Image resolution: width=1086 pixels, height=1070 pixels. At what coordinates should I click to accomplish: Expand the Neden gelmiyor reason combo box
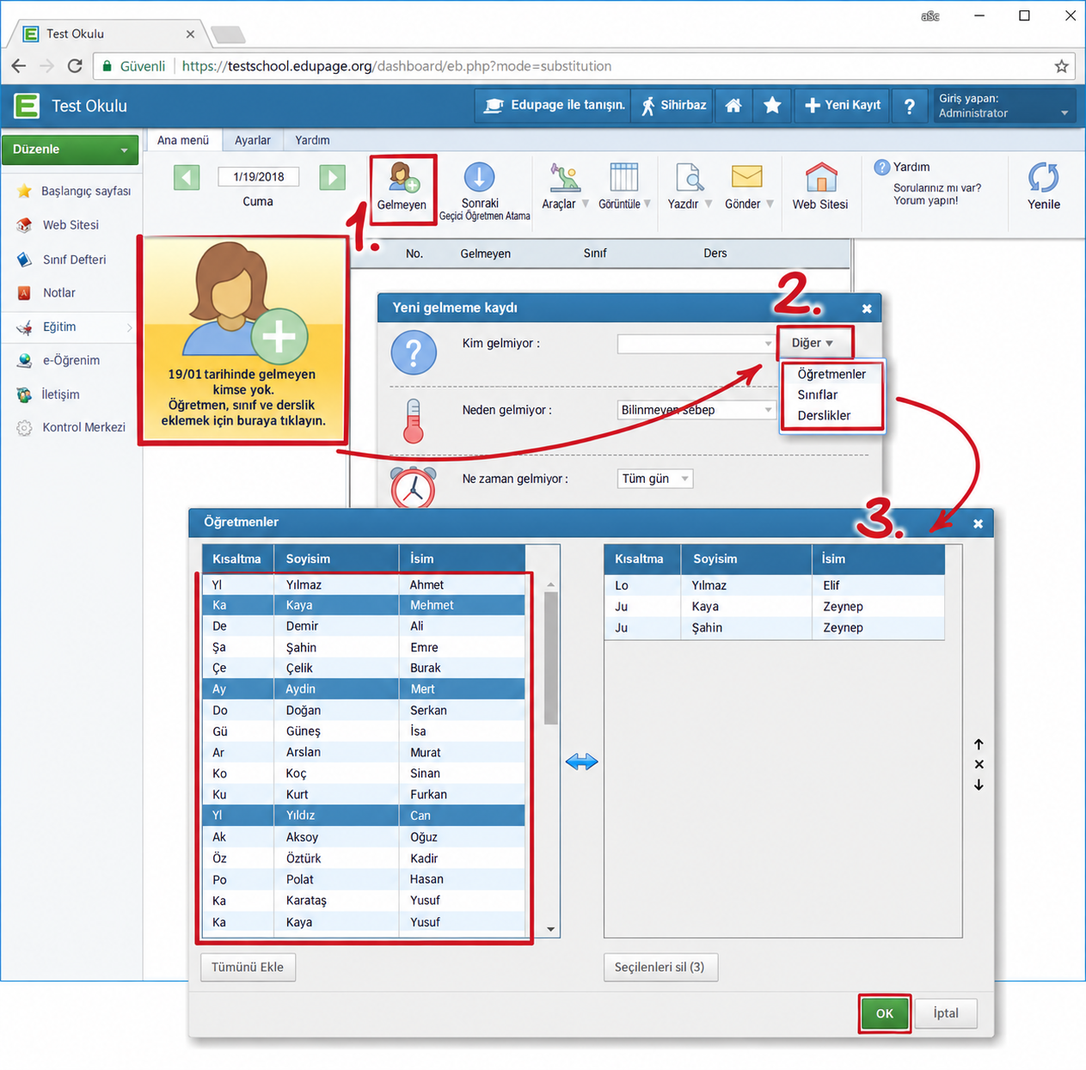[696, 410]
